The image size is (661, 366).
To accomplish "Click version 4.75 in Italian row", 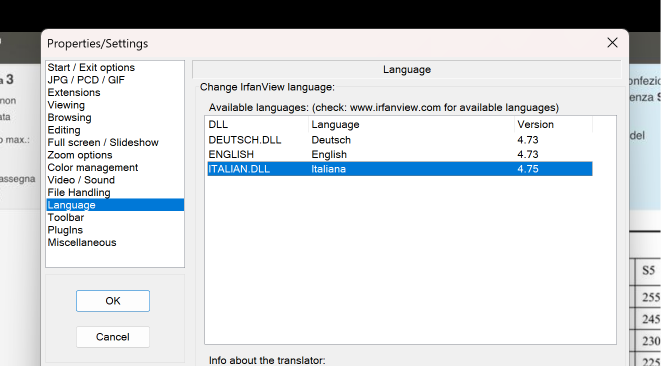I will [x=528, y=169].
